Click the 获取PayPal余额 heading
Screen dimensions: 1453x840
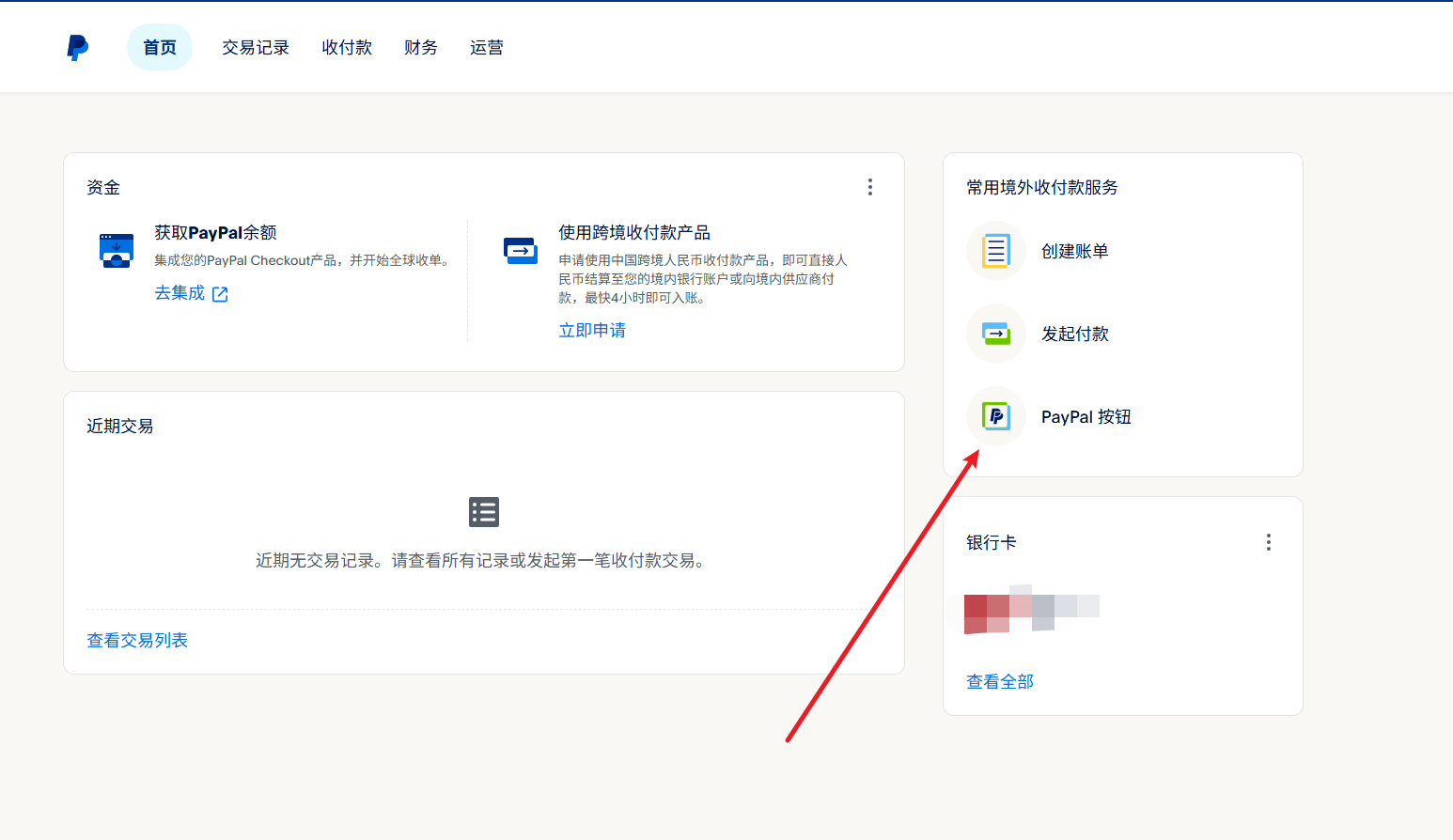(215, 232)
